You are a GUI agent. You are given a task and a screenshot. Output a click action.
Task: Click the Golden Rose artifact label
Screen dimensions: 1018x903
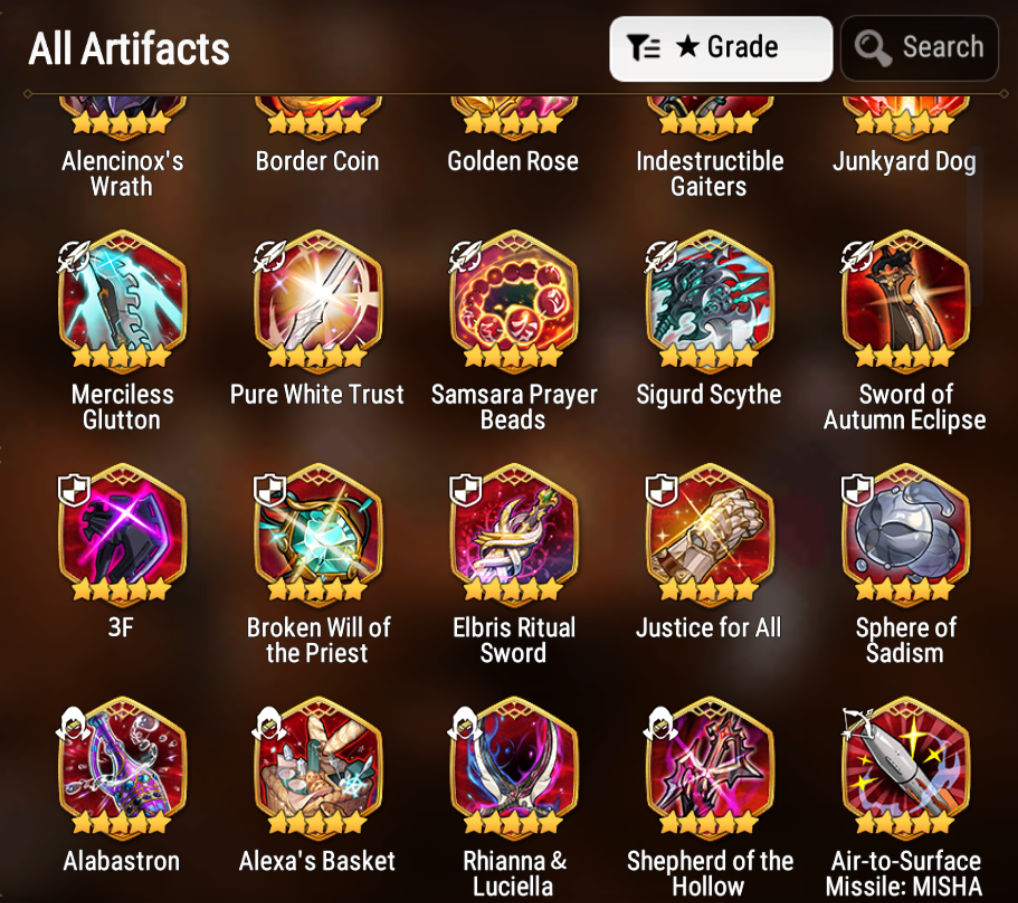513,161
